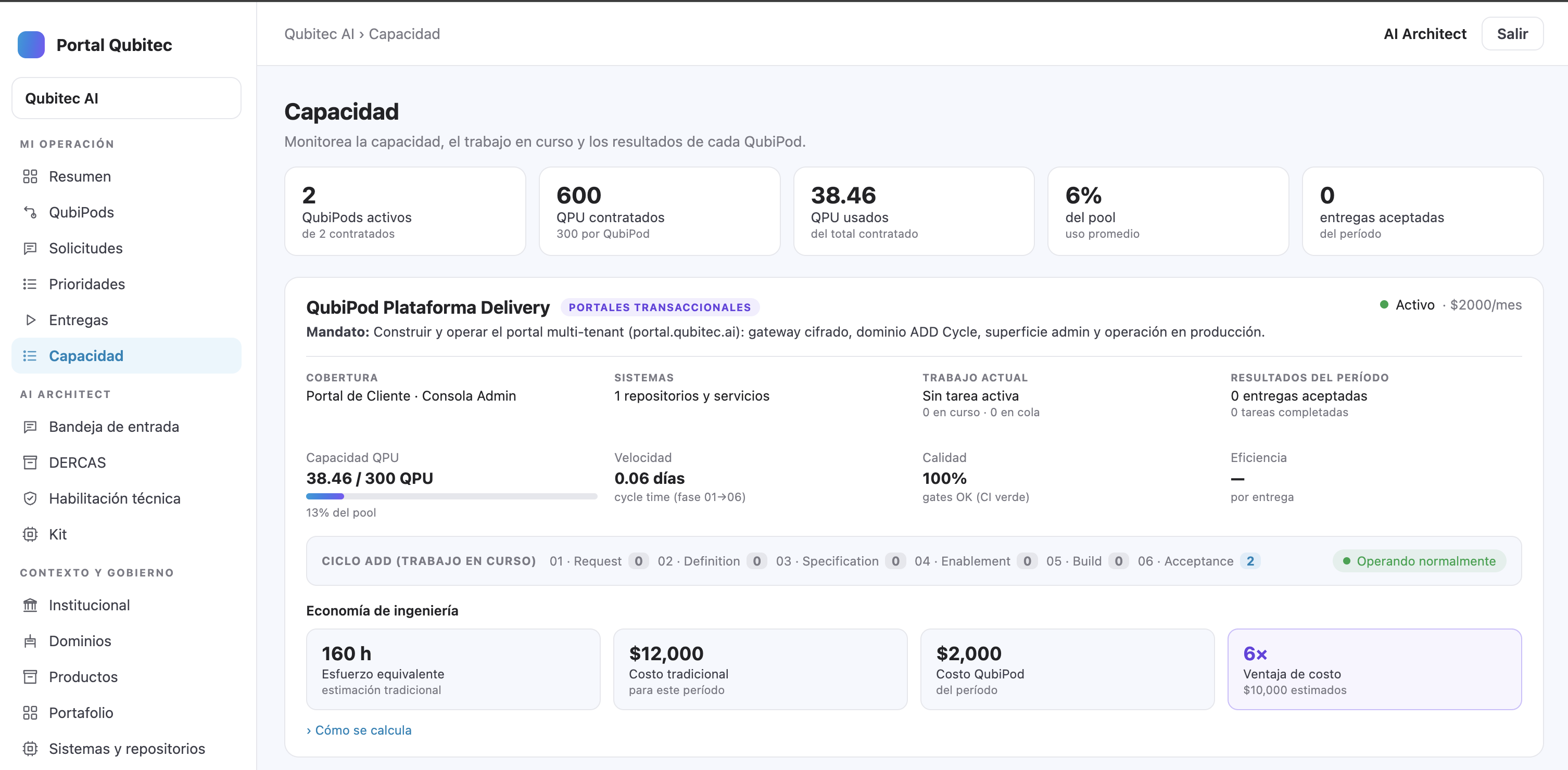This screenshot has height=770, width=1568.
Task: Click the 05 · Build stage
Action: pos(1087,561)
